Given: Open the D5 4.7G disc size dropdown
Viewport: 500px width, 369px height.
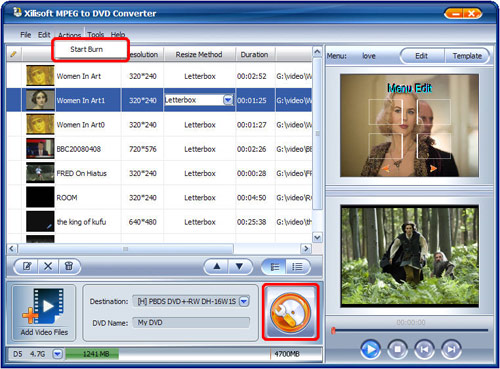Looking at the screenshot, I should pos(57,354).
